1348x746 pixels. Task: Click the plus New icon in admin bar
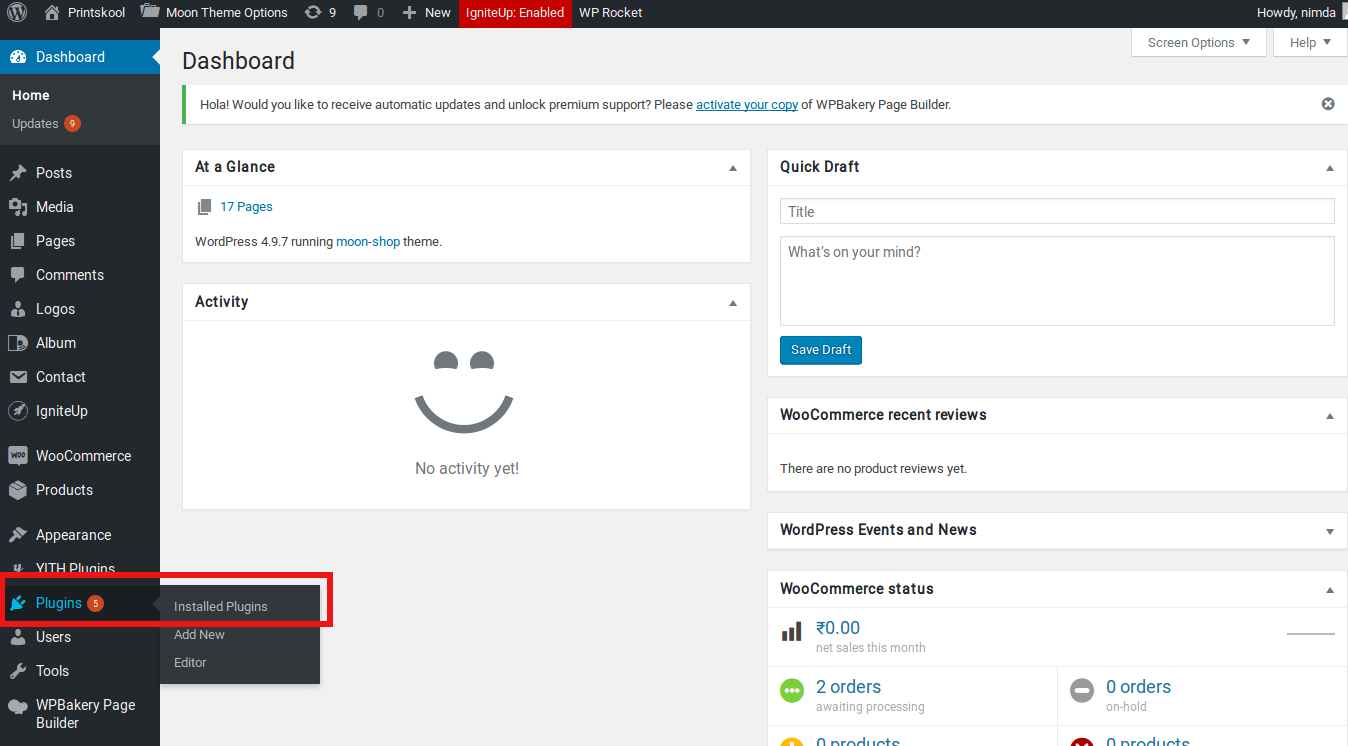pos(410,13)
